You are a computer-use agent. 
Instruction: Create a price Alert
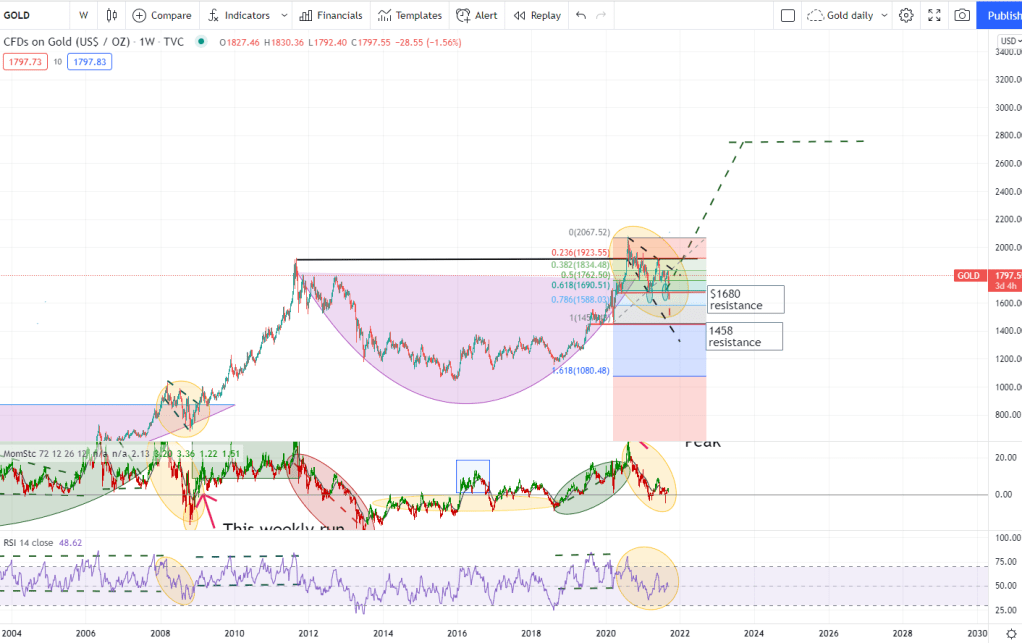click(x=476, y=15)
